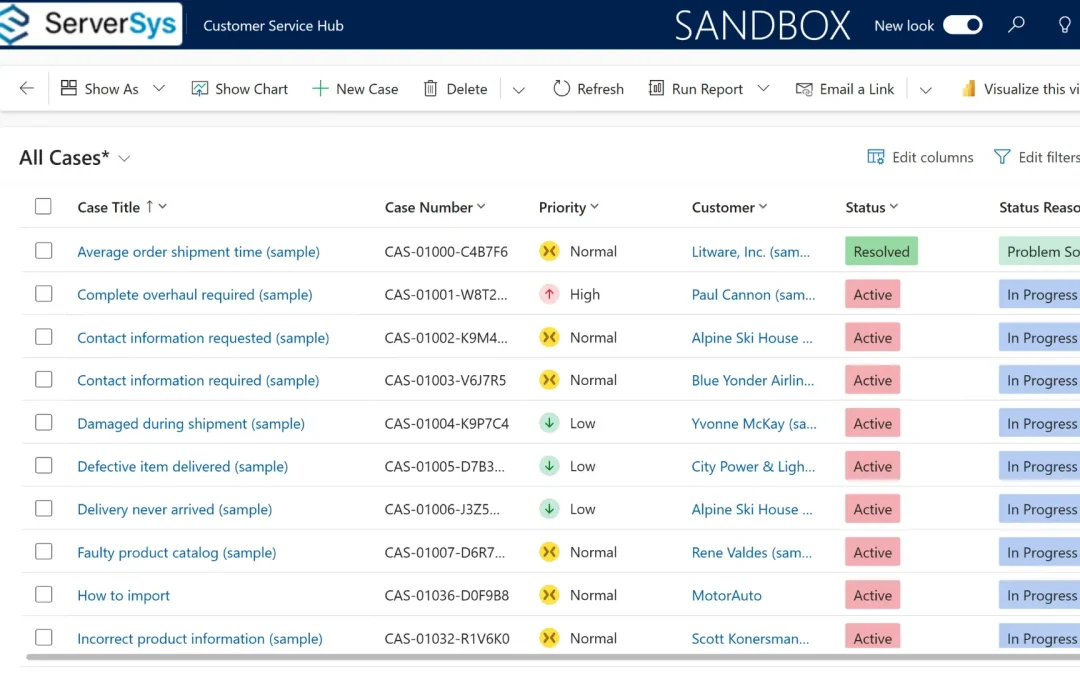Image resolution: width=1080 pixels, height=675 pixels.
Task: Open customer Blue Yonder Airlines
Action: click(x=753, y=381)
